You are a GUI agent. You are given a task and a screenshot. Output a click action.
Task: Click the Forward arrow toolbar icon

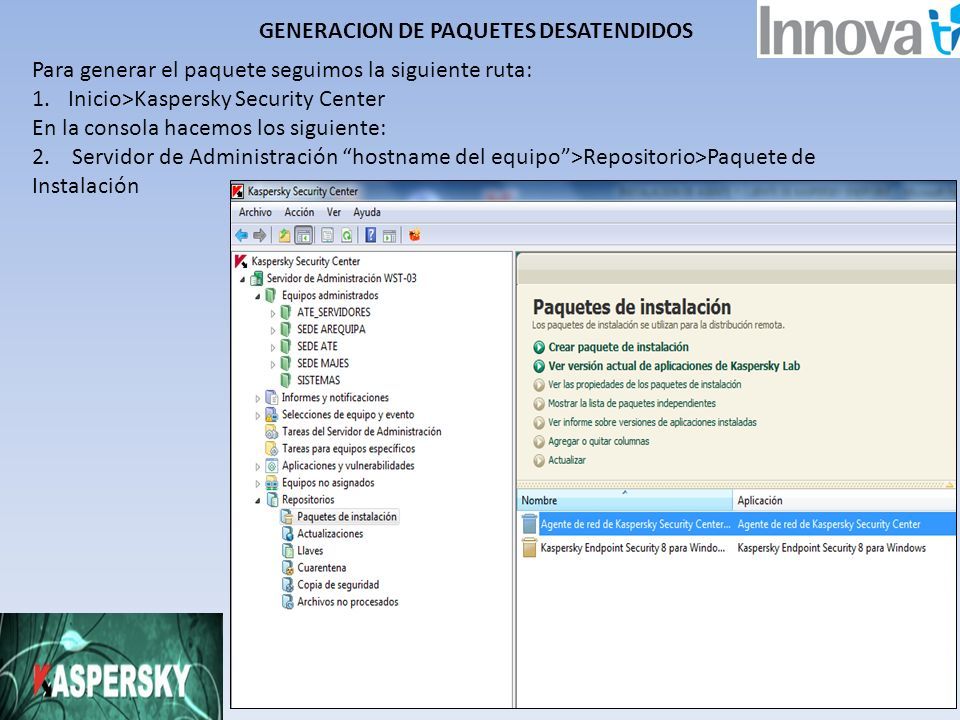(x=260, y=235)
